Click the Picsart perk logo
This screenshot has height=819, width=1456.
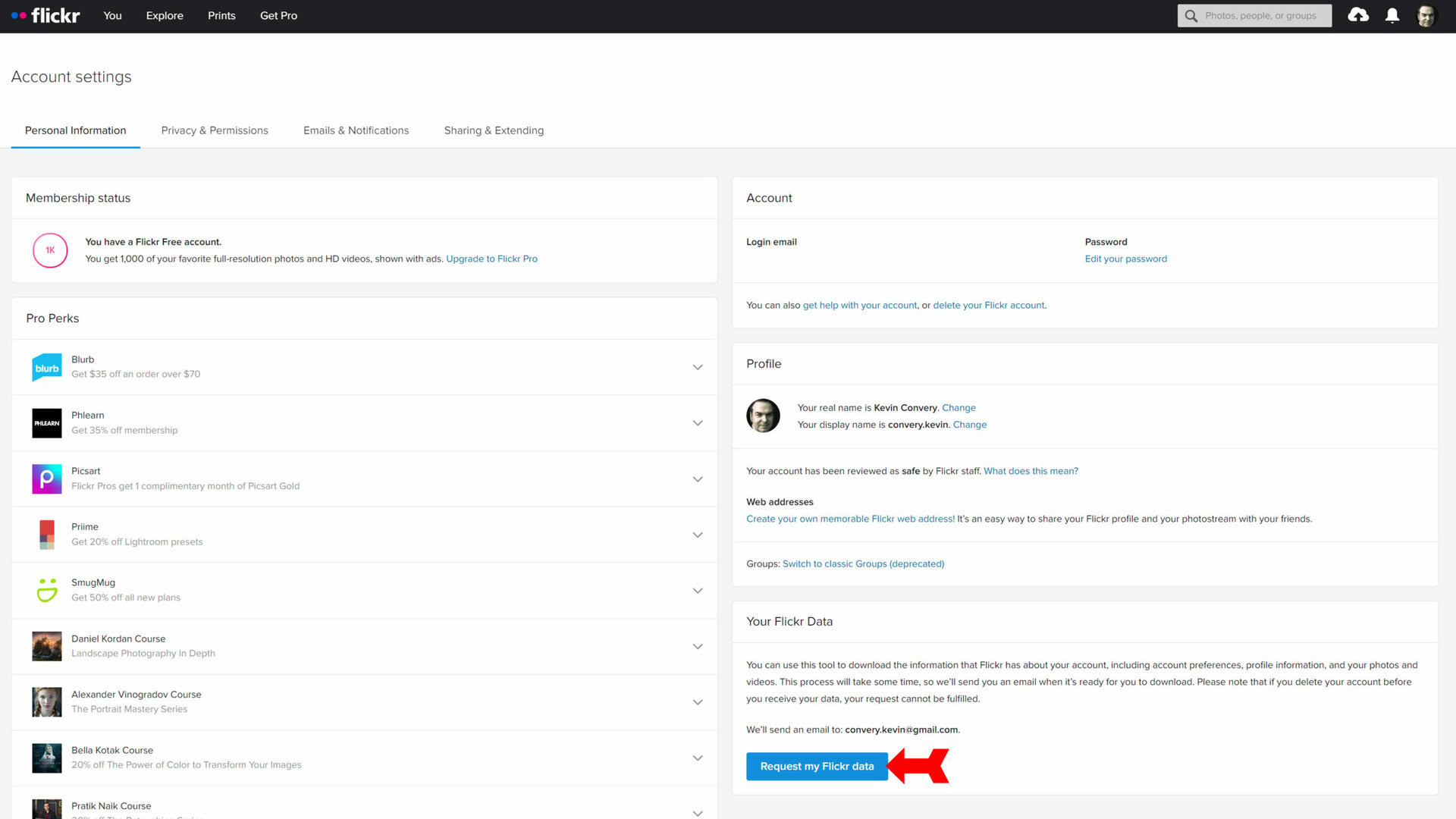(x=47, y=479)
